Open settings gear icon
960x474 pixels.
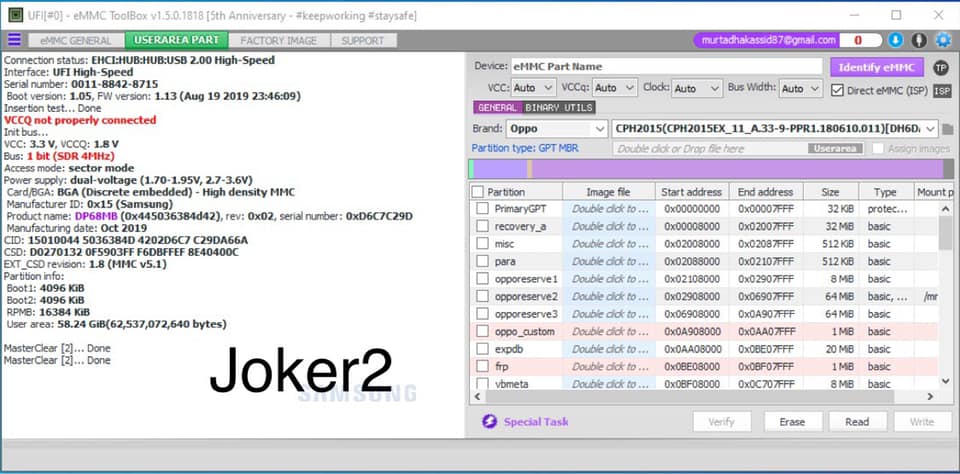pyautogui.click(x=943, y=40)
